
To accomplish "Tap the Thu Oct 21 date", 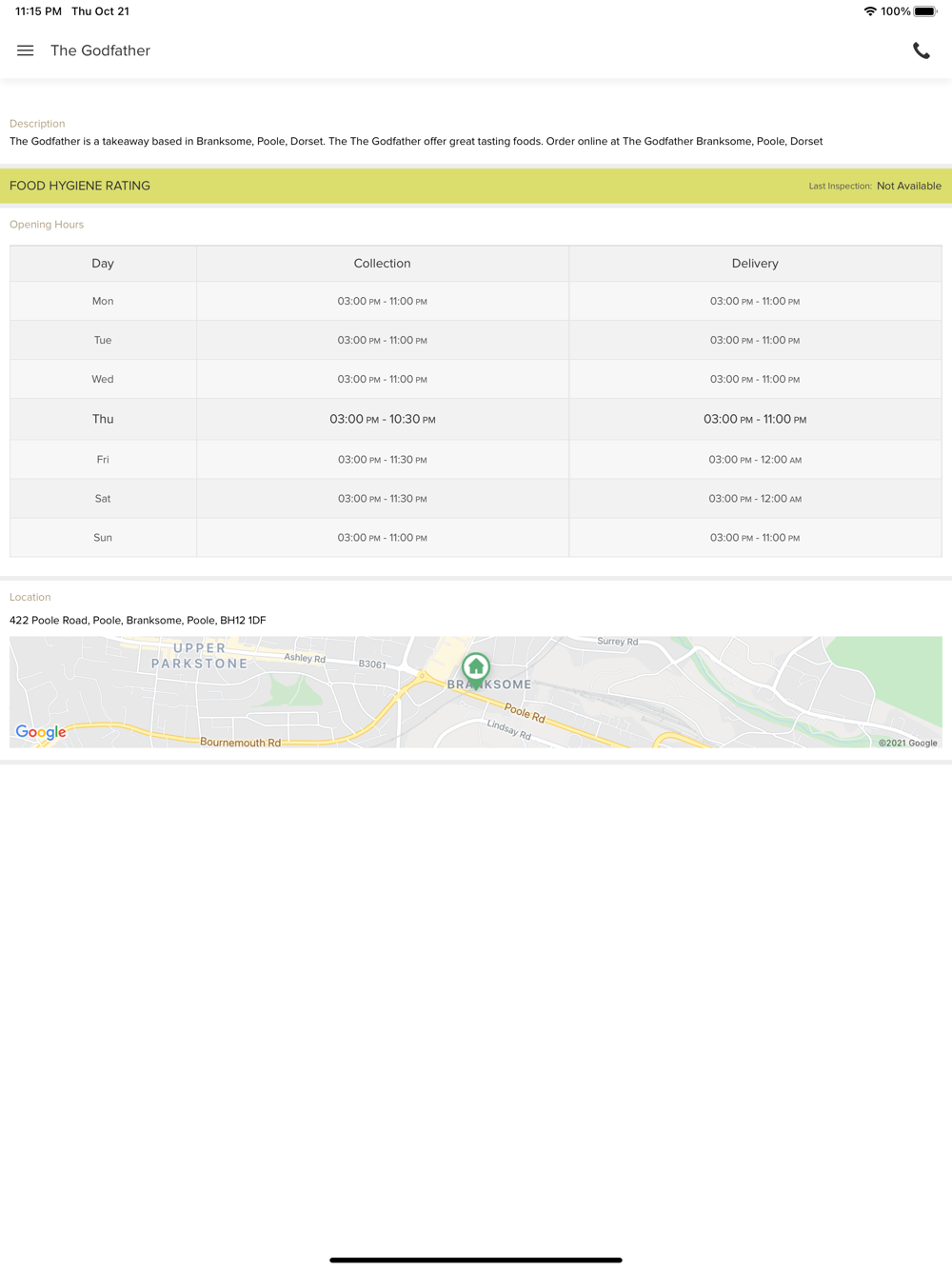I will coord(100,11).
